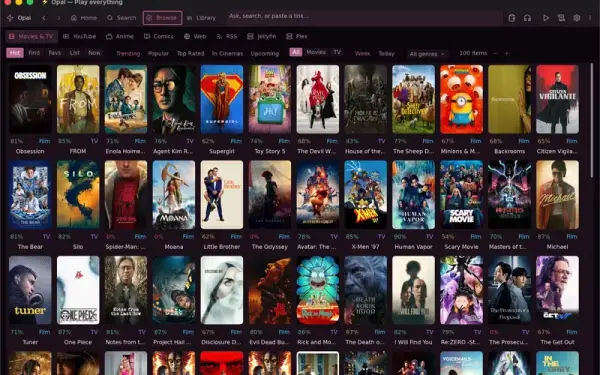Image resolution: width=600 pixels, height=375 pixels.
Task: Open the Search page
Action: 121,18
